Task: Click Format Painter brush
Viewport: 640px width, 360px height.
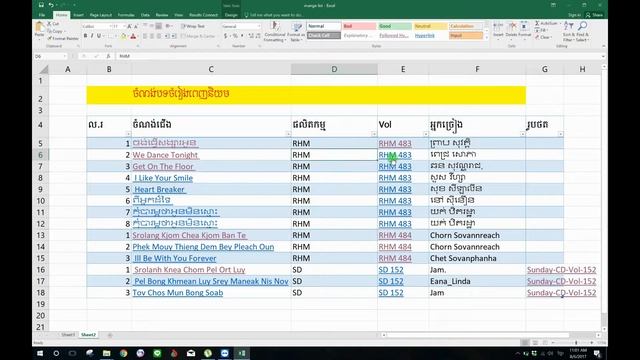Action: pyautogui.click(x=63, y=38)
